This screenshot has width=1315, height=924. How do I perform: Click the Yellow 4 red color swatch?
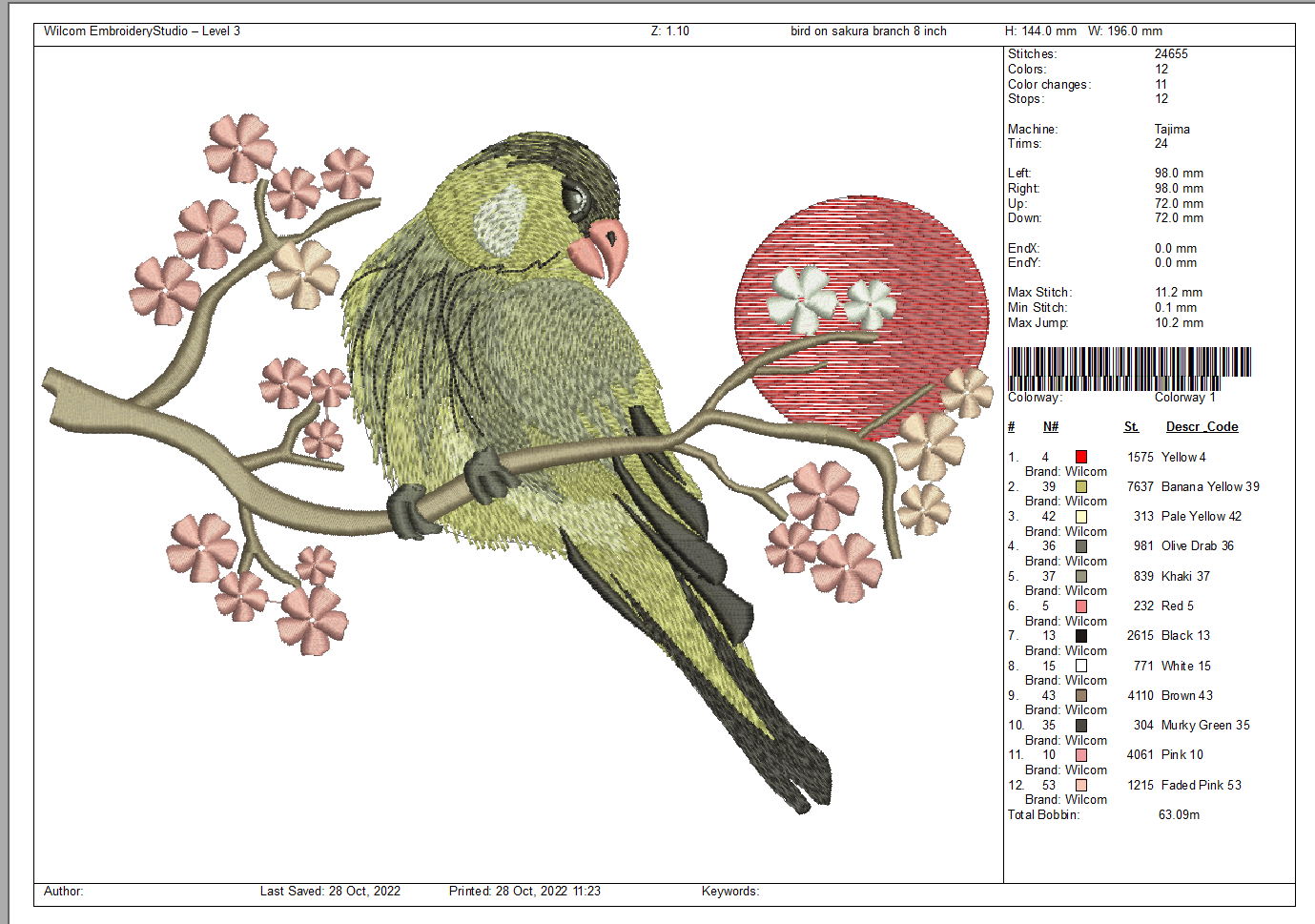tap(1081, 457)
